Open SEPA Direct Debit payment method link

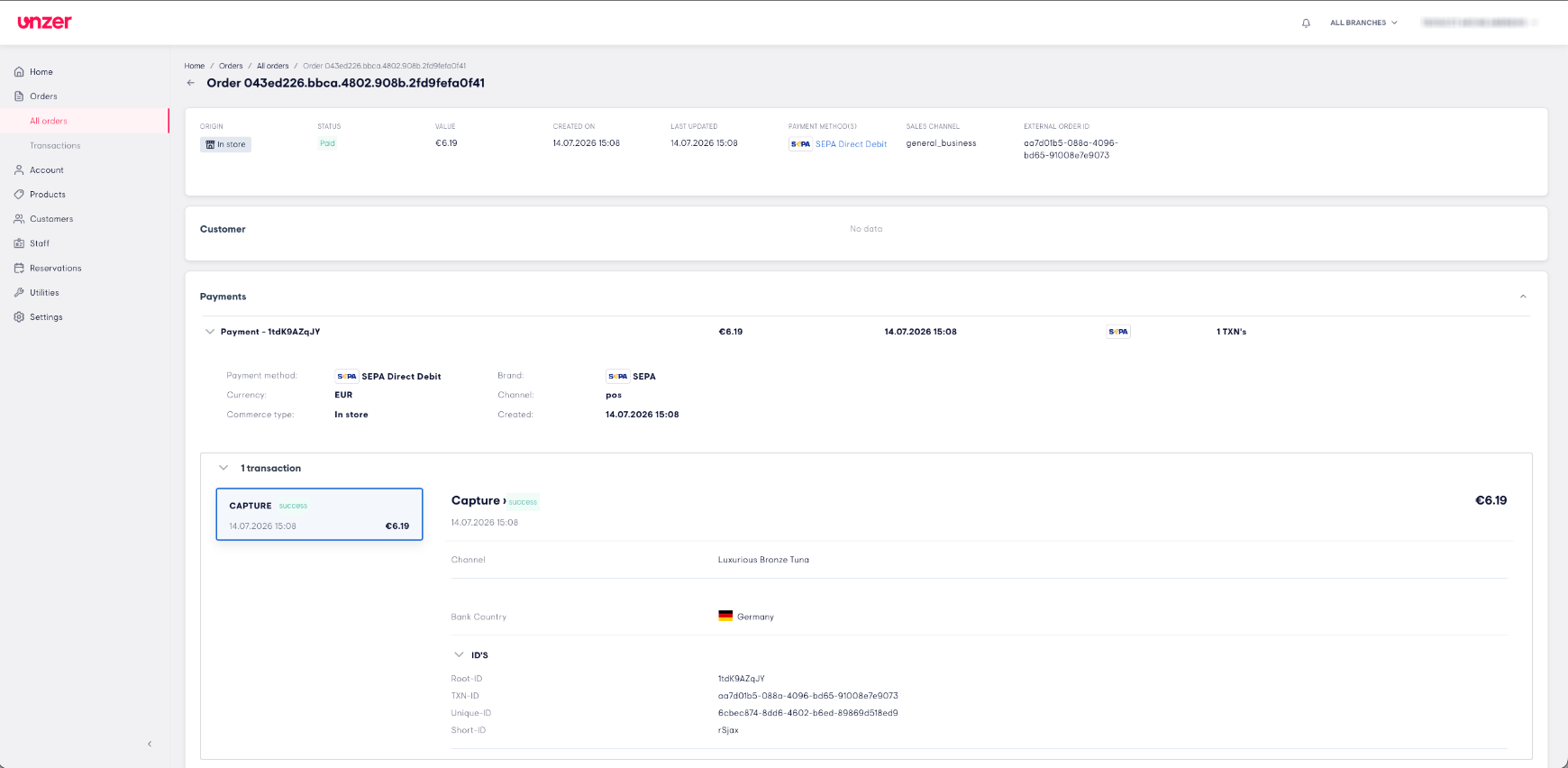tap(851, 144)
